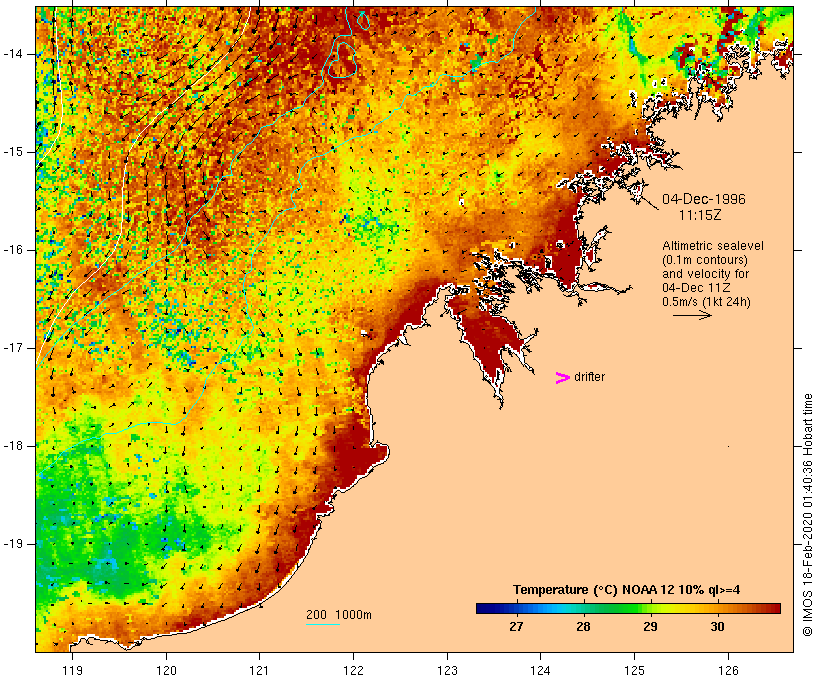The image size is (820, 680).
Task: Click the closed cyan contour loop near 122E
Action: pos(342,60)
